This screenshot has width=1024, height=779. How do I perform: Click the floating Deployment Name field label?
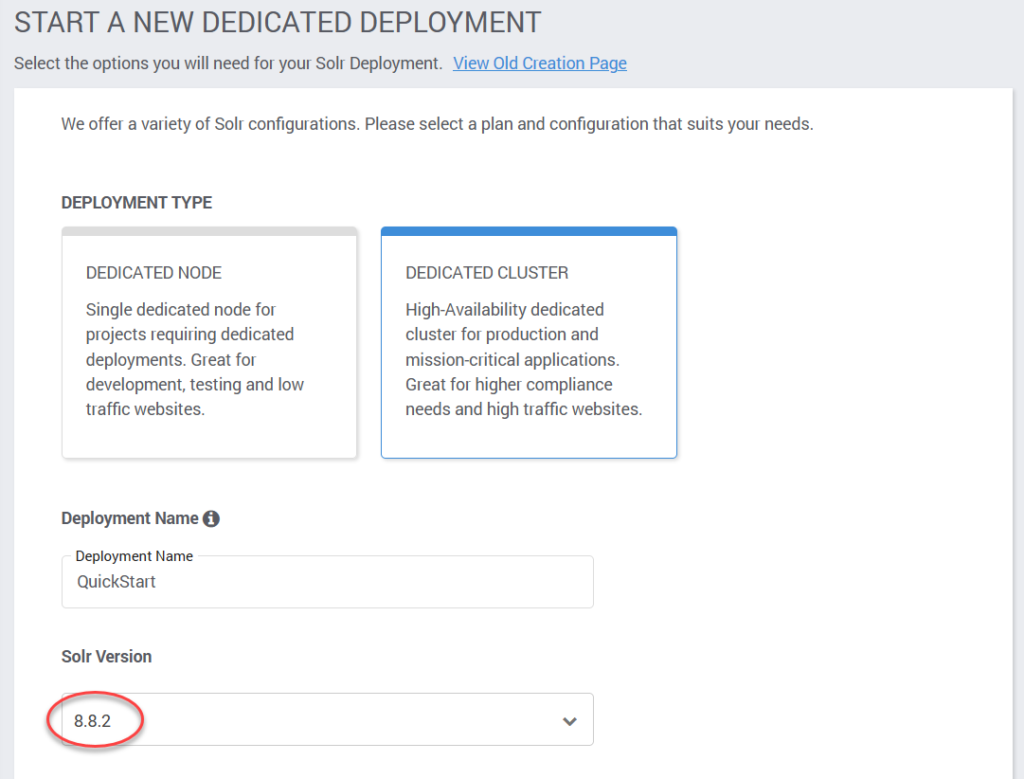(134, 556)
